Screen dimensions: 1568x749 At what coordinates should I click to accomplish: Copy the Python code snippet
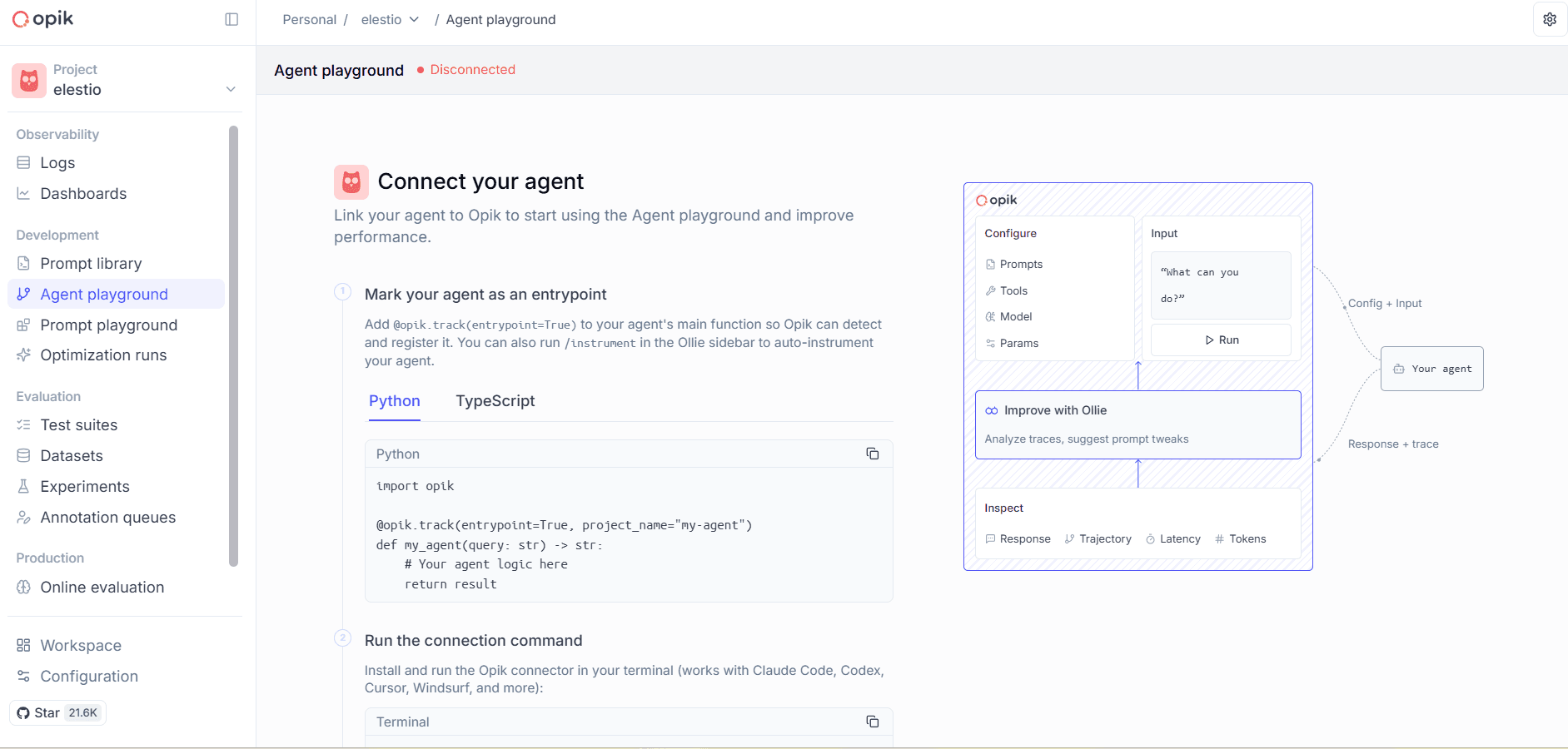872,454
